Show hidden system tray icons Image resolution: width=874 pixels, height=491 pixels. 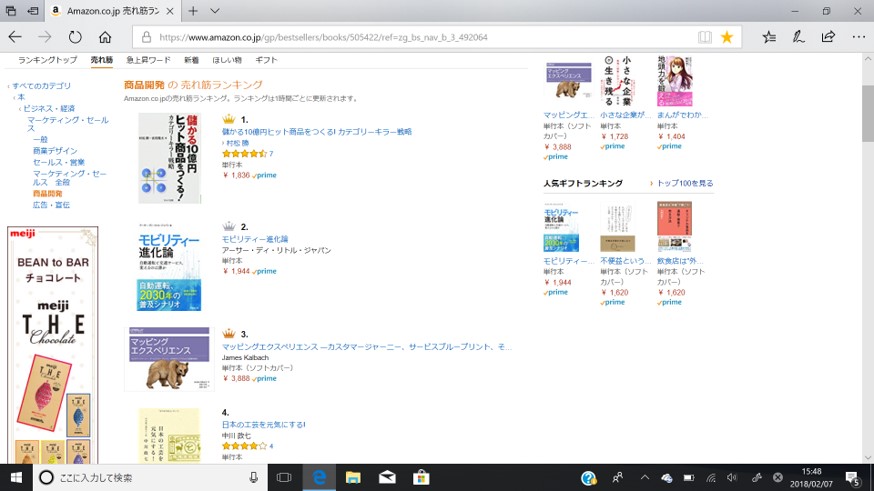(x=645, y=478)
